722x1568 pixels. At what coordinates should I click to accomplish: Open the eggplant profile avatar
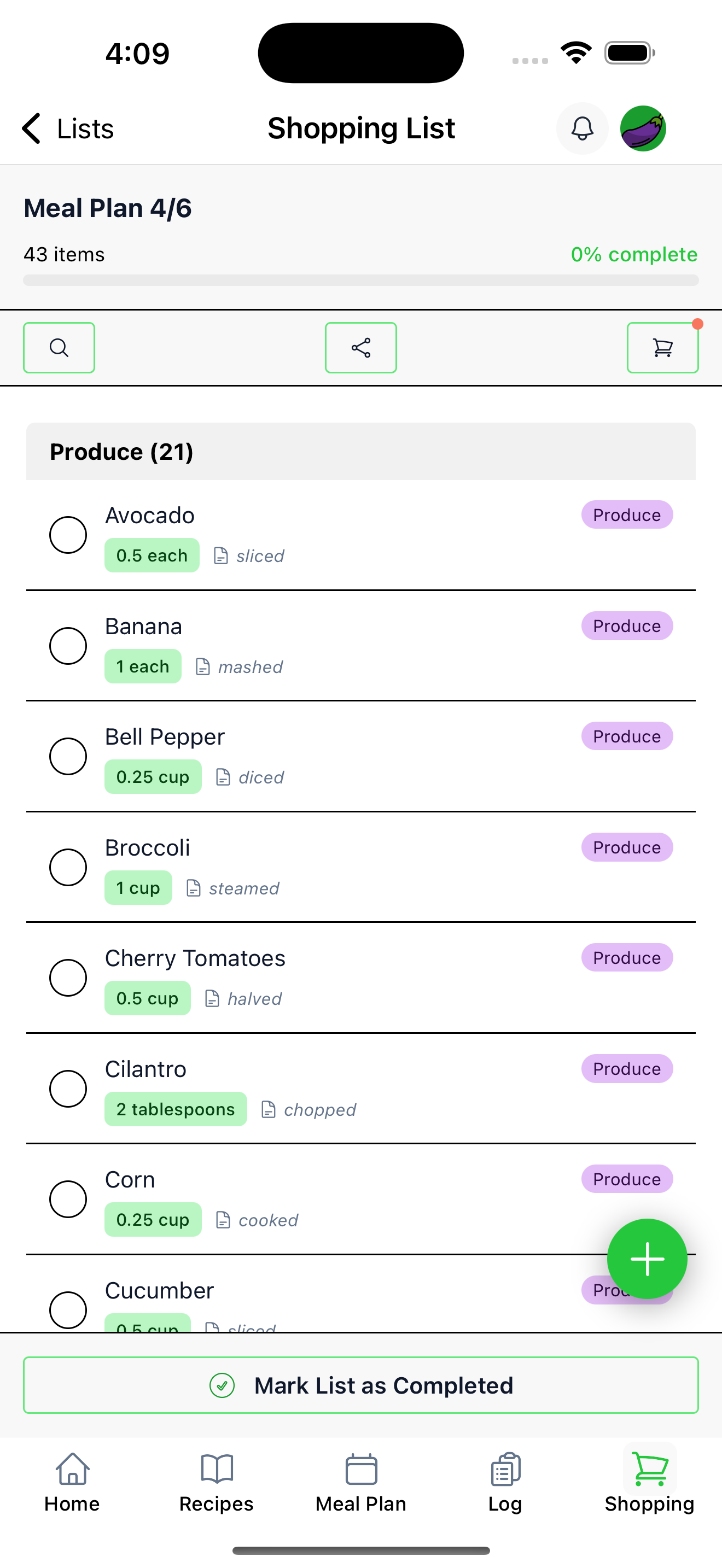(643, 128)
